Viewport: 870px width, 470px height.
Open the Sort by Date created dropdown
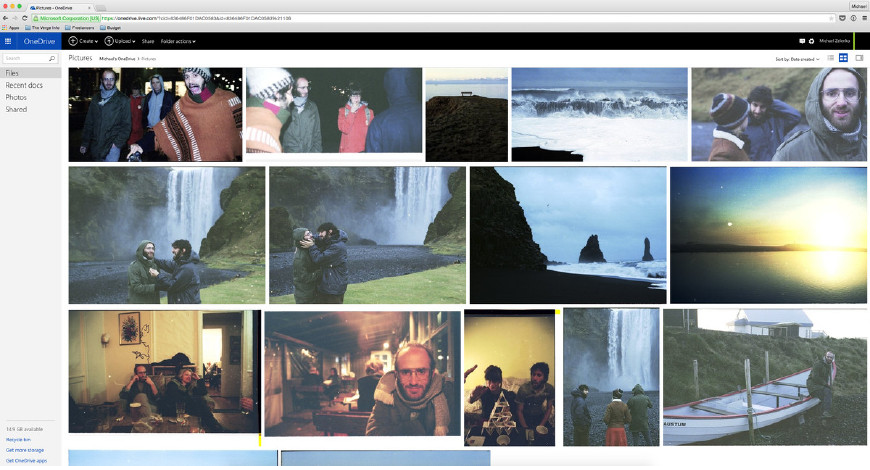797,59
